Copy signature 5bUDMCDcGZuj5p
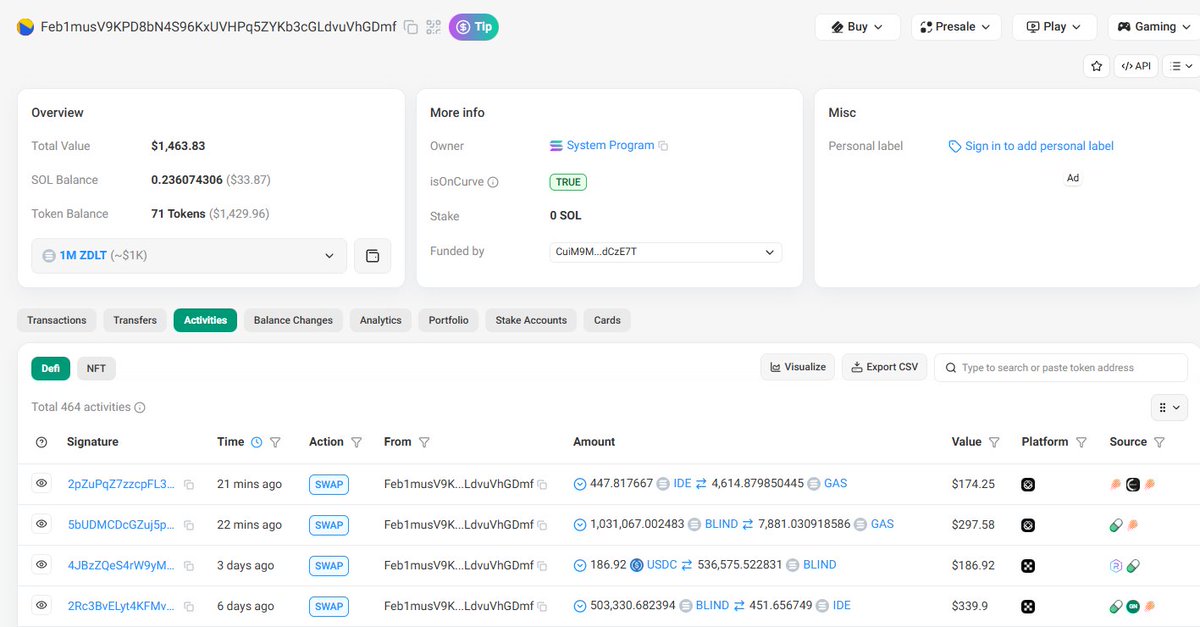The height and width of the screenshot is (627, 1200). (x=189, y=526)
